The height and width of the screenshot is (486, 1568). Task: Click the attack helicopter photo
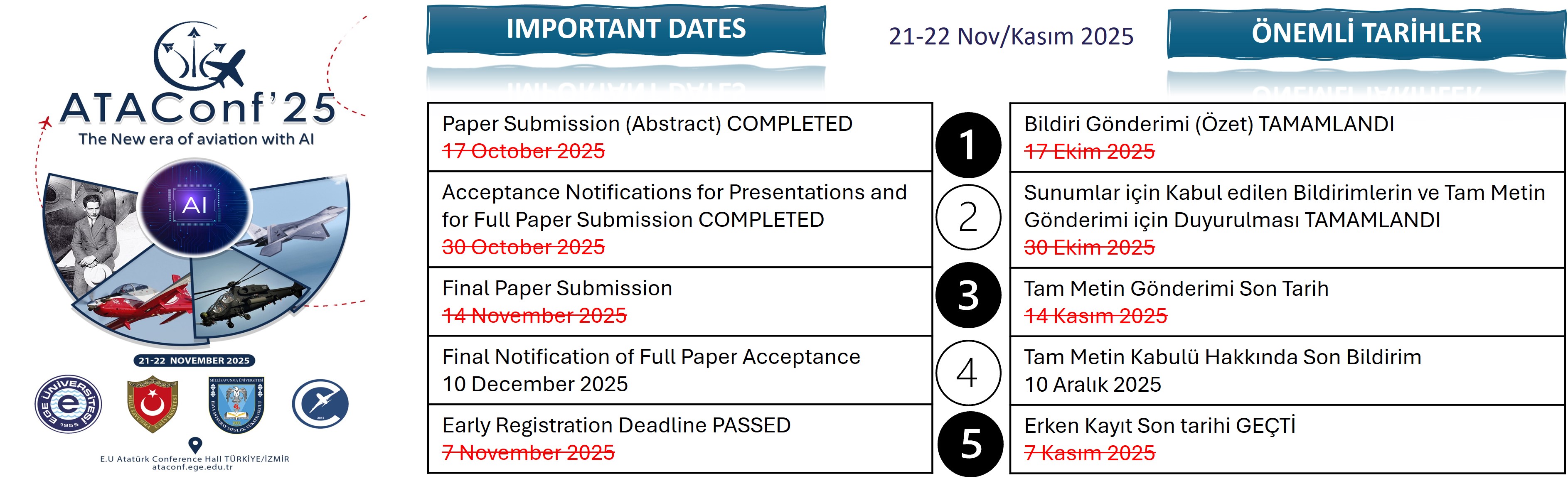(250, 298)
